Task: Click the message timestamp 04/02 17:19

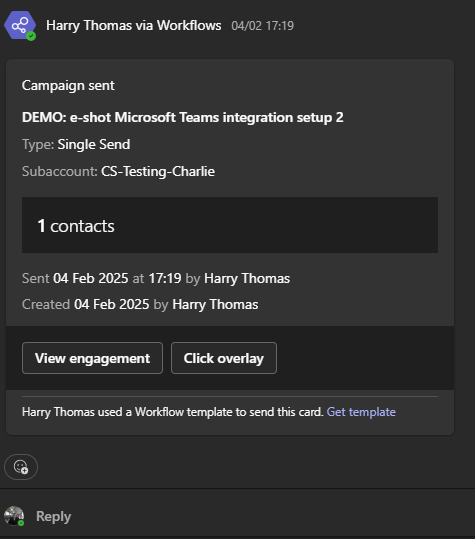Action: tap(263, 26)
